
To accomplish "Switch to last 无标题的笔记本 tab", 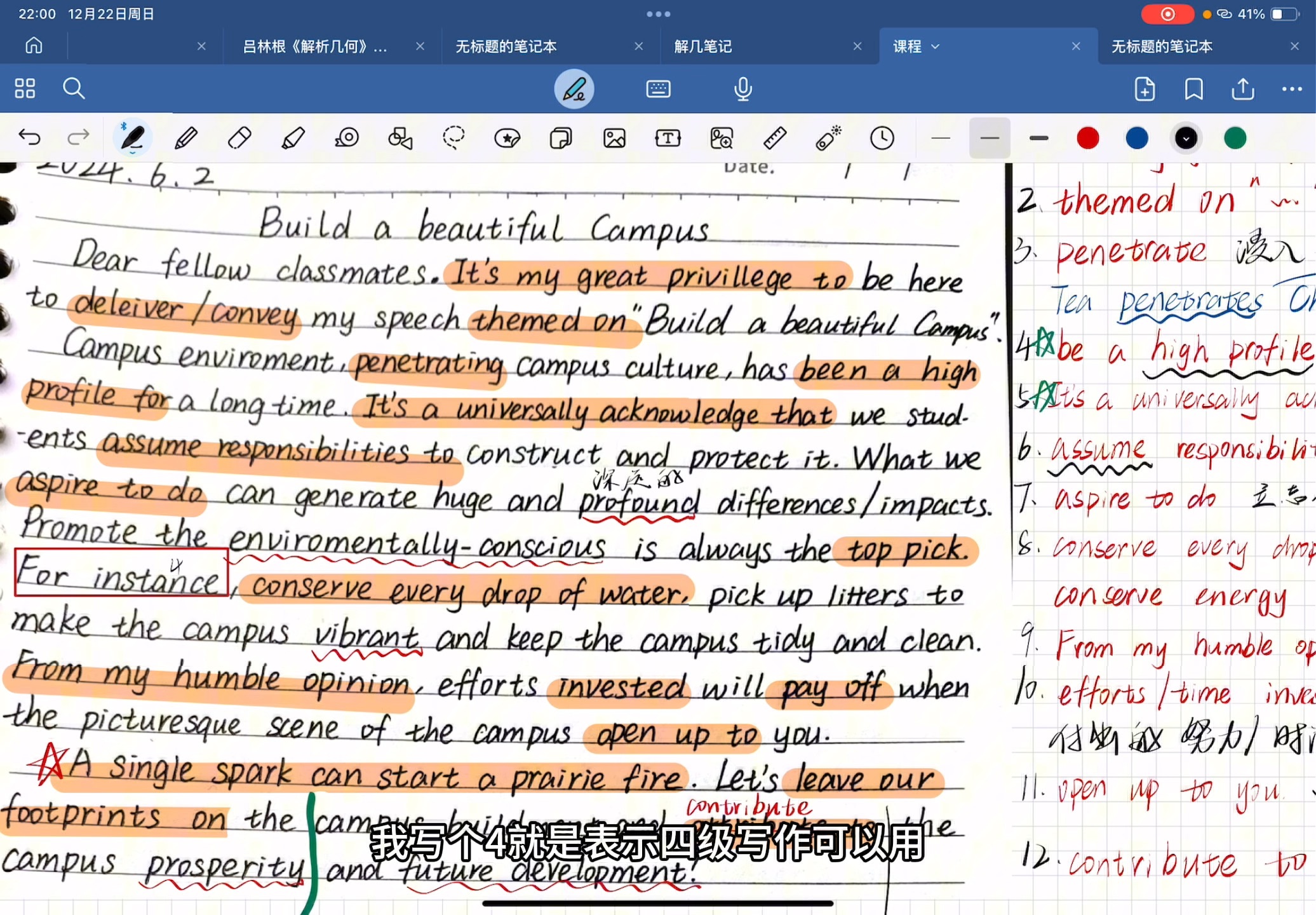I will point(1162,46).
